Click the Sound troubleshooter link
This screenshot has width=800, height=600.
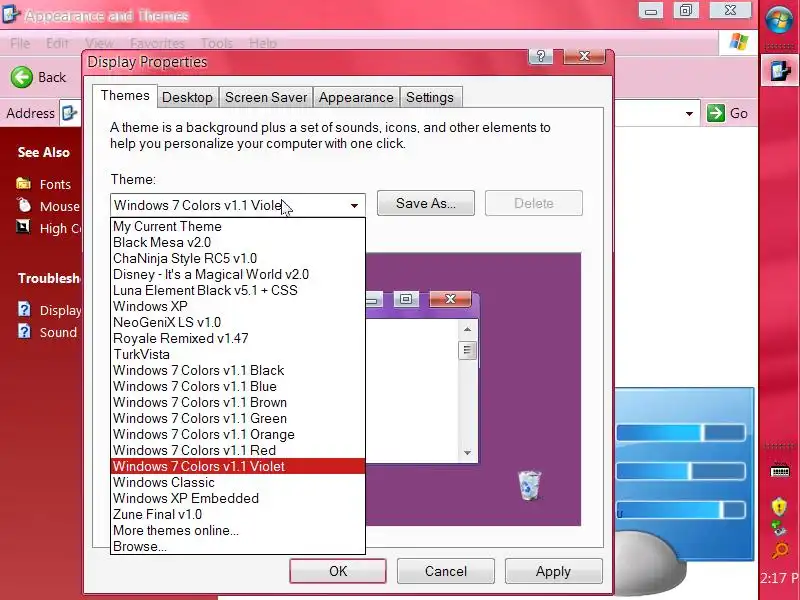[58, 332]
